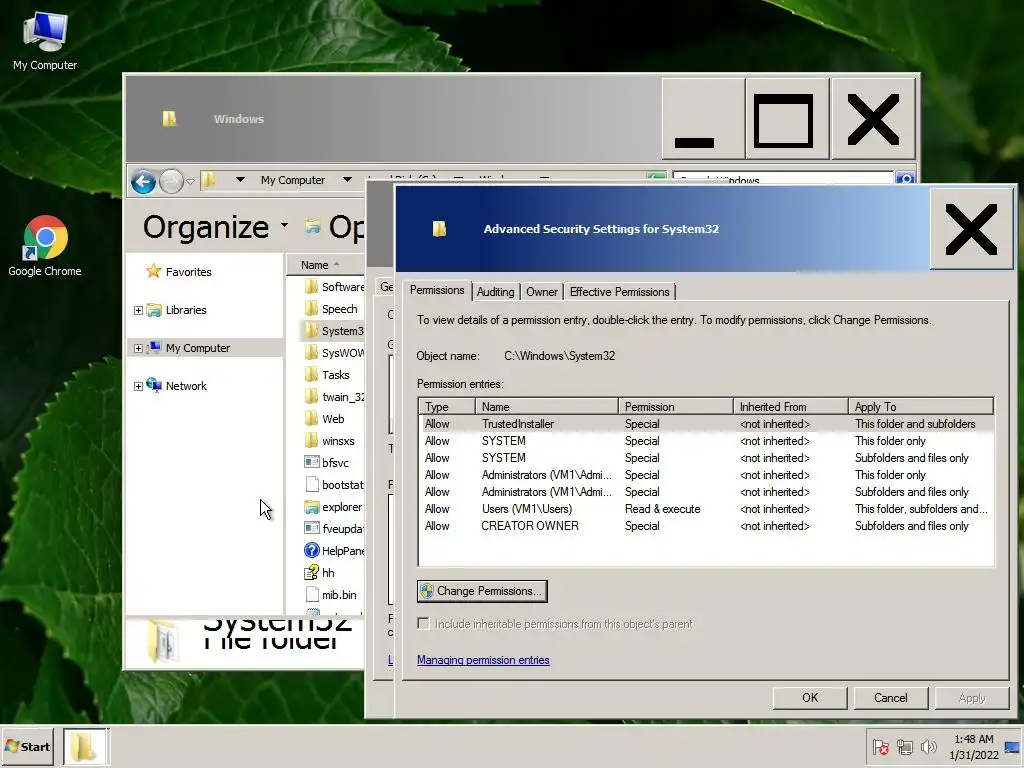Select CREATOR OWNER permission entry
This screenshot has height=768, width=1024.
pyautogui.click(x=706, y=526)
